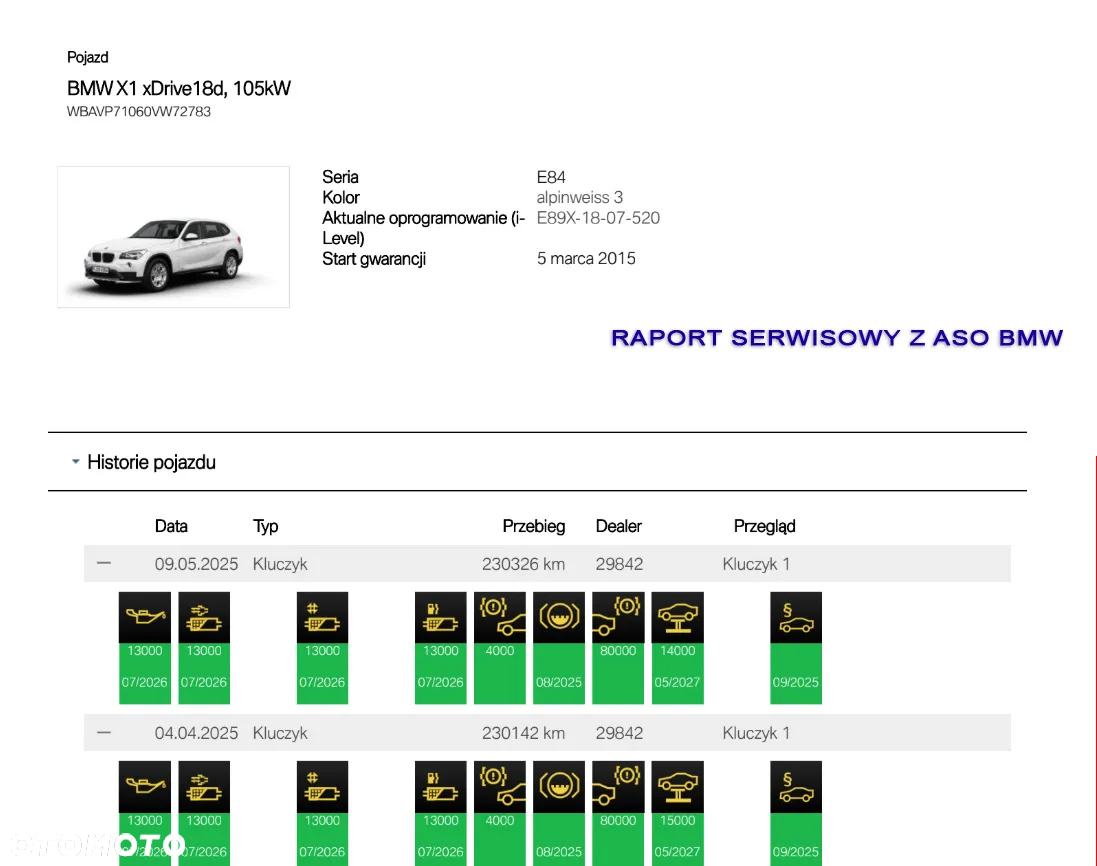1097x866 pixels.
Task: Click microfilter icon in 09.05.2025 service row
Action: (323, 618)
